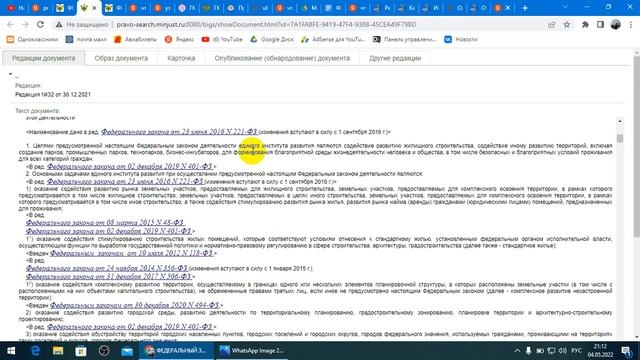Open the Новости bookmark

461,40
